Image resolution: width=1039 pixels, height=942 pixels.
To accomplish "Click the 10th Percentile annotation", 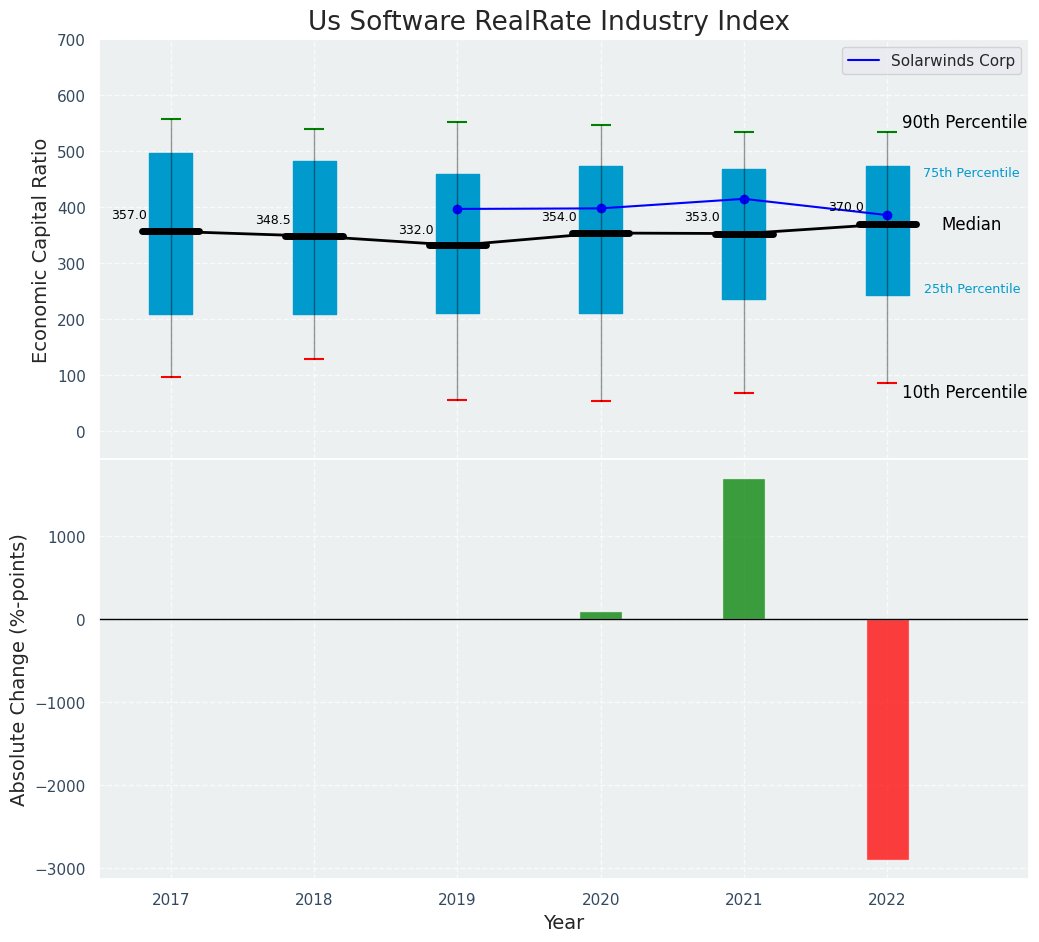I will tap(964, 392).
